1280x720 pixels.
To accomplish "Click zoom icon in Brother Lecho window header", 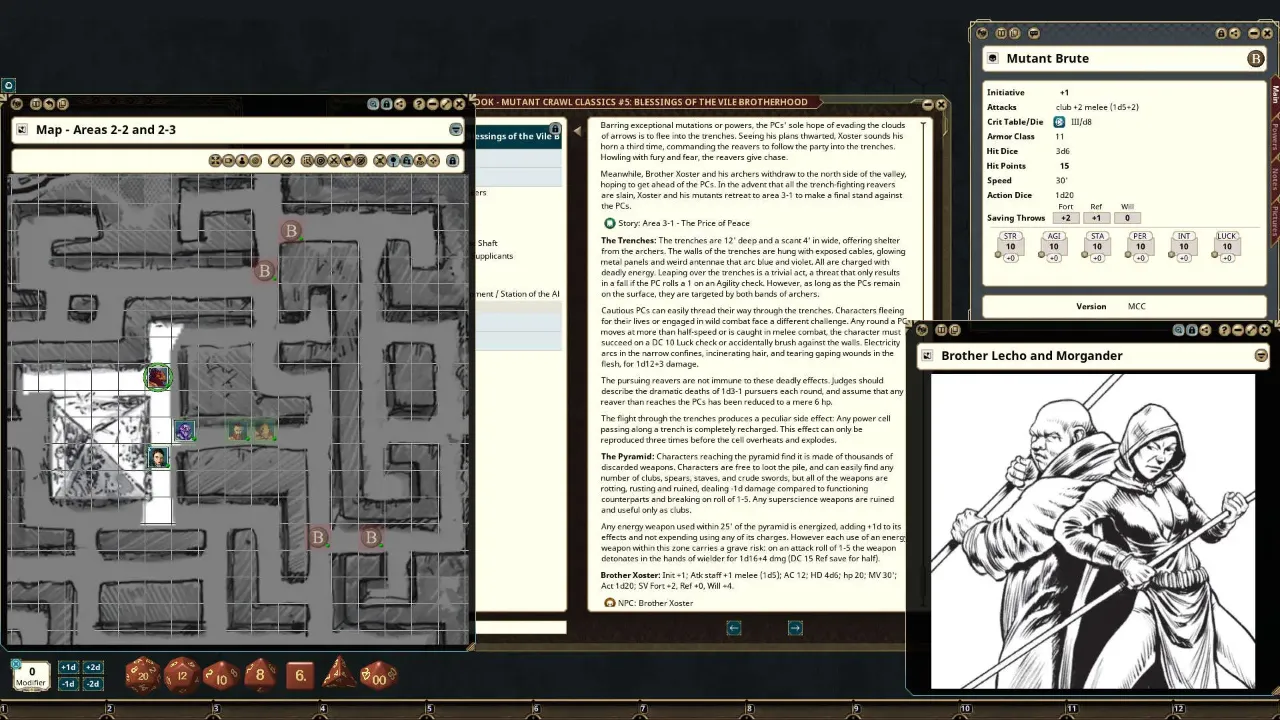I will [1178, 330].
